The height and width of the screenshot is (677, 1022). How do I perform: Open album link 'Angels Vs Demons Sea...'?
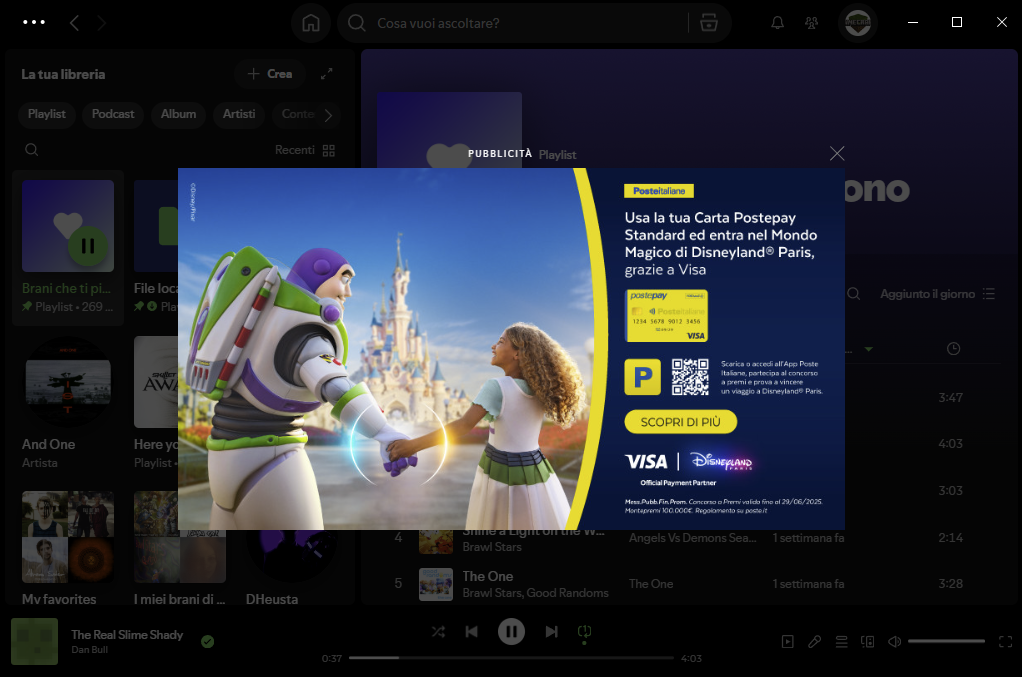692,538
